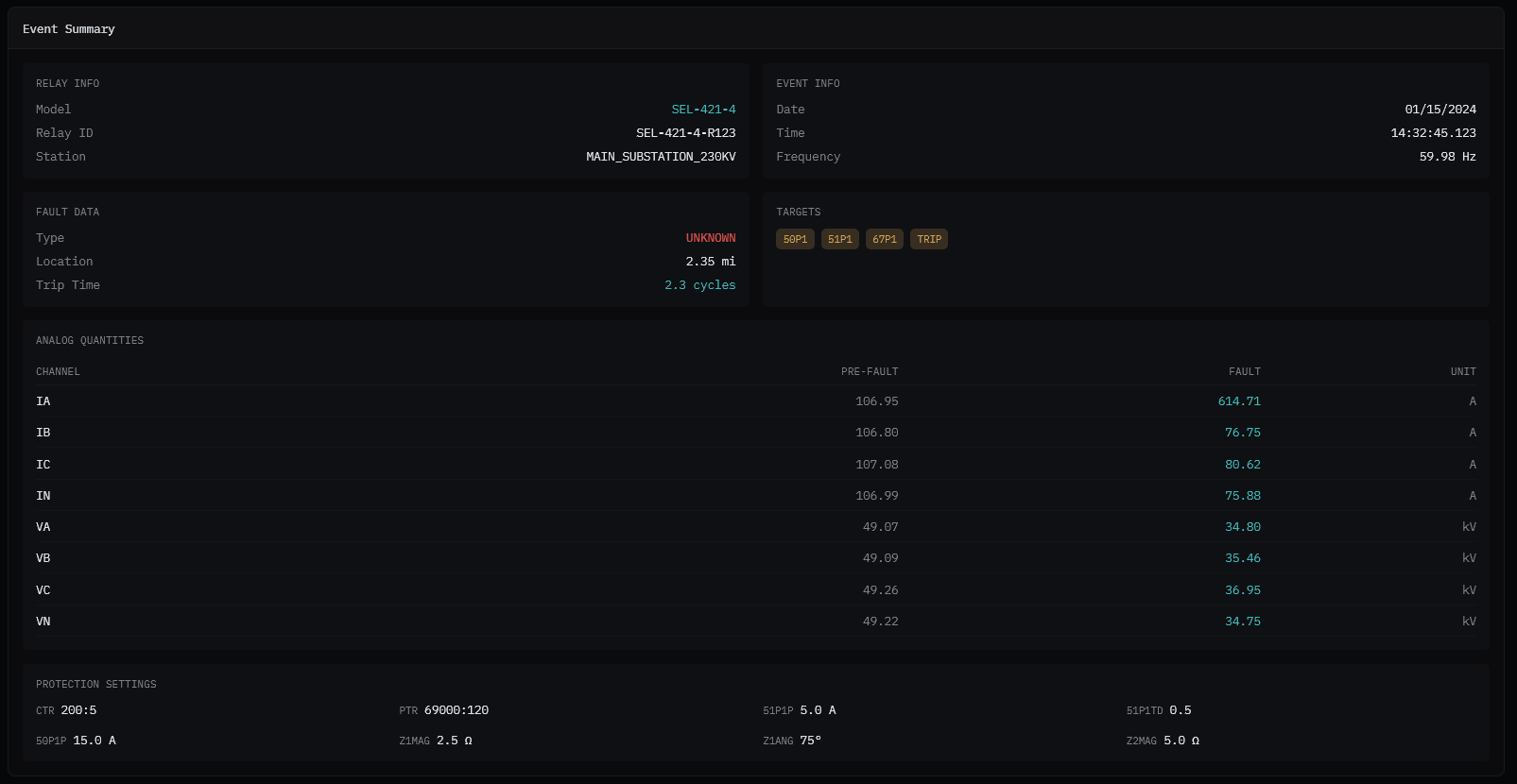Select the station name MAIN_SUBSTATION_230KV
The image size is (1517, 784).
pyautogui.click(x=661, y=157)
